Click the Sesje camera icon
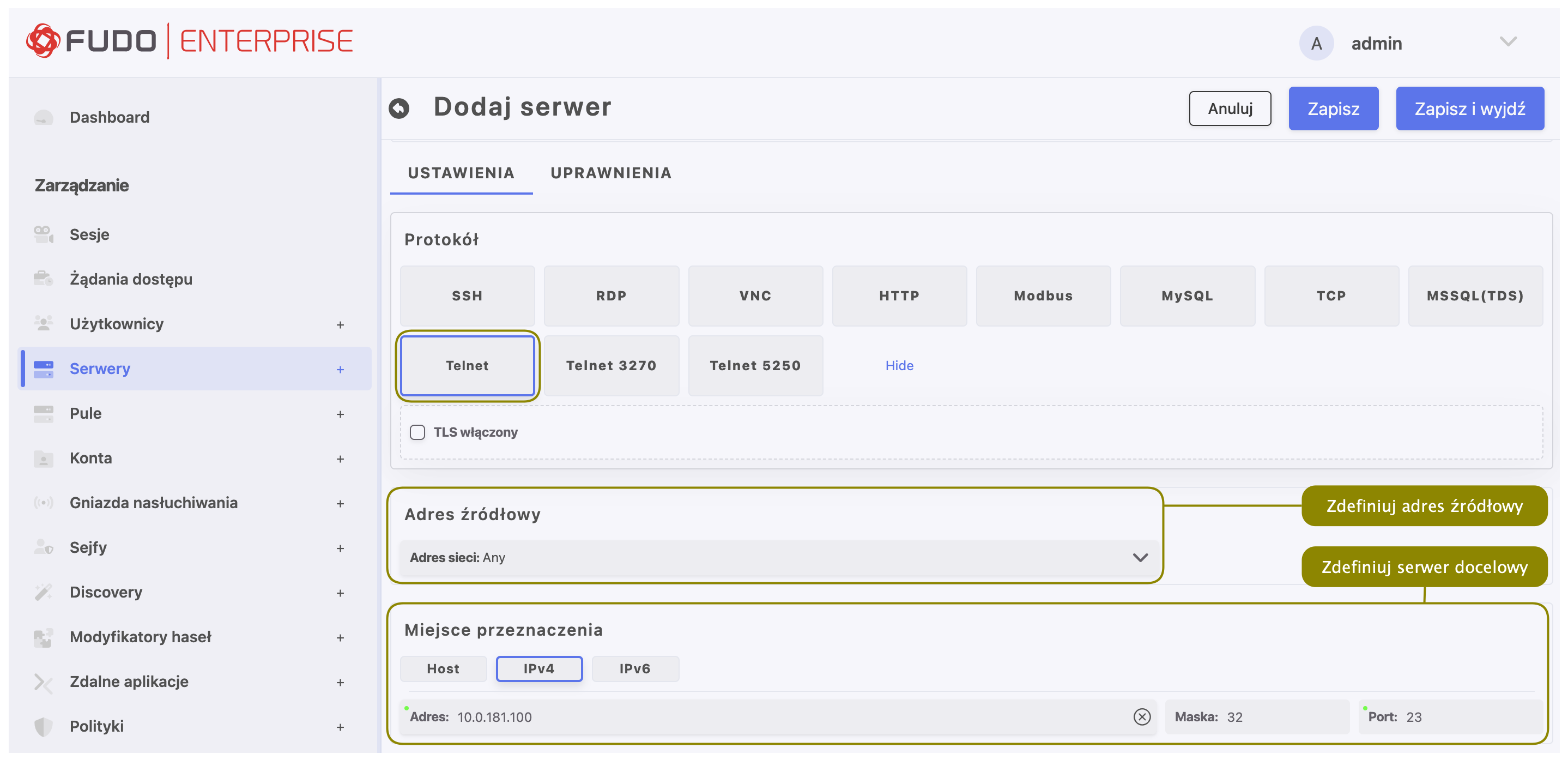The image size is (1568, 766). click(43, 234)
